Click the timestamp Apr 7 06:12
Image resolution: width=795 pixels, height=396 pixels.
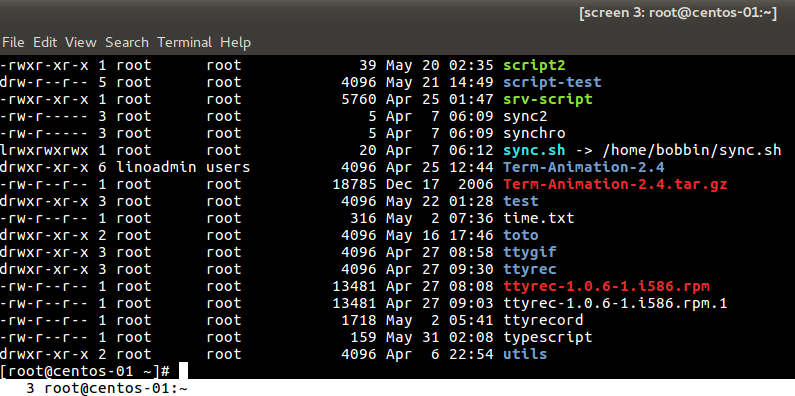coord(439,150)
